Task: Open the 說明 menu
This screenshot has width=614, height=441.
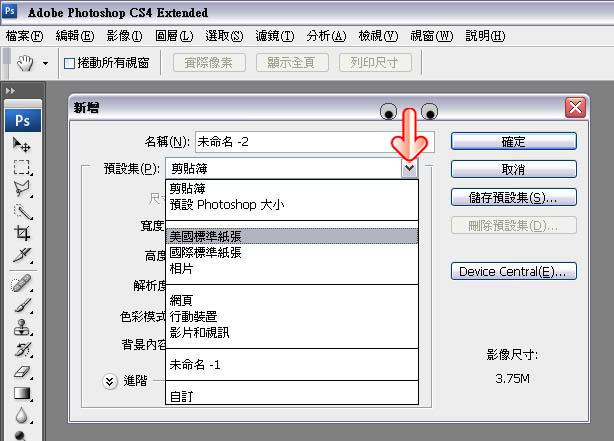Action: (x=485, y=36)
